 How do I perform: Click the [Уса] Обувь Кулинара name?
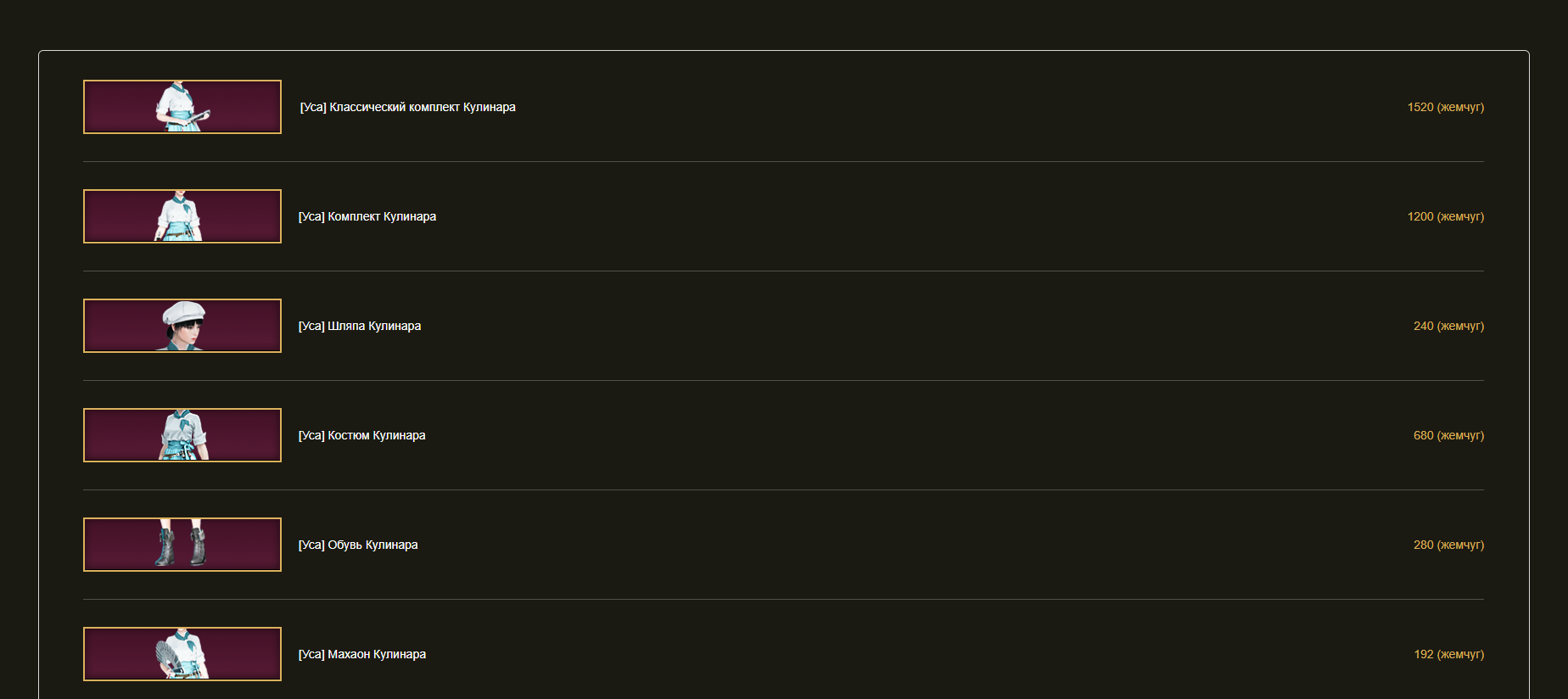pyautogui.click(x=358, y=545)
